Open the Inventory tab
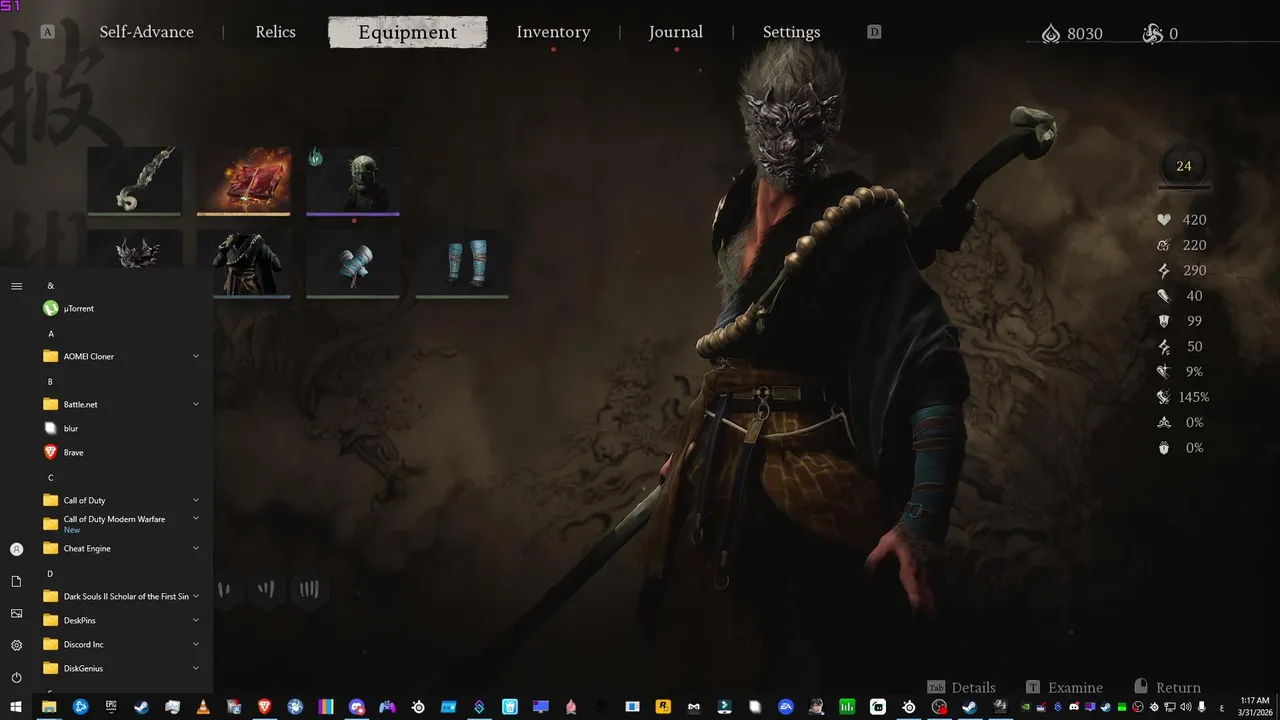 coord(553,32)
